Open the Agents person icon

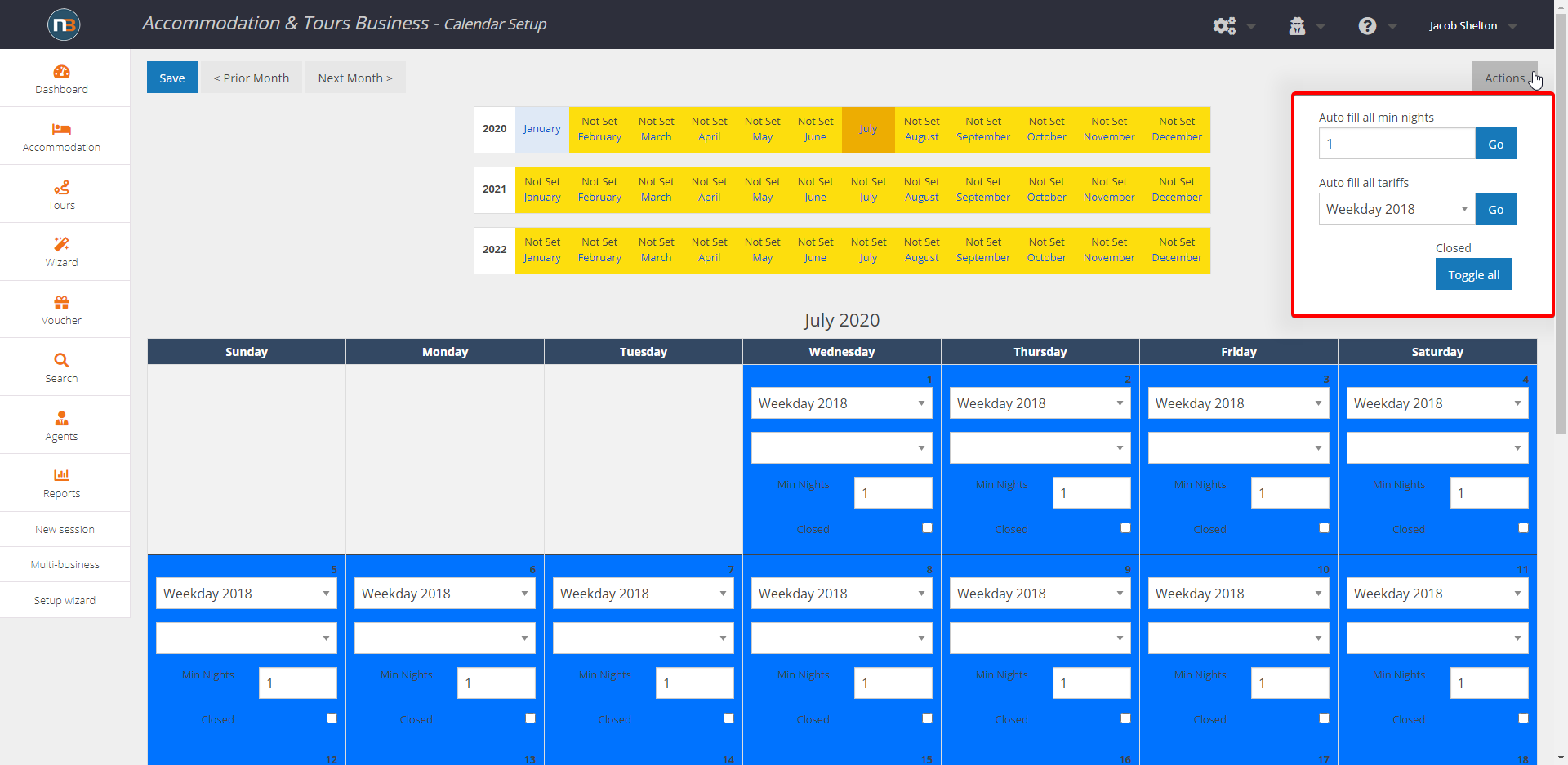pyautogui.click(x=61, y=418)
